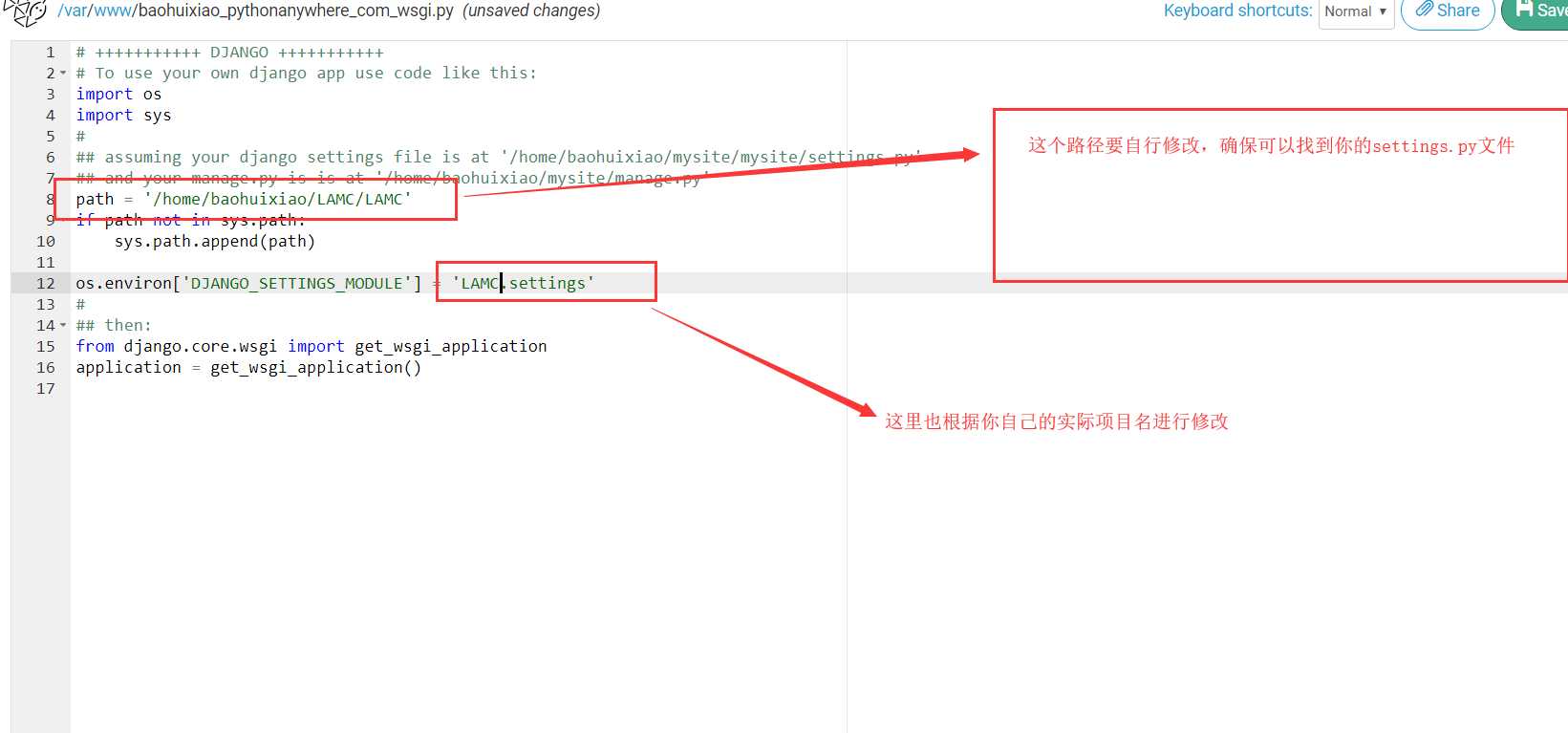Click the text "import os"

[118, 95]
